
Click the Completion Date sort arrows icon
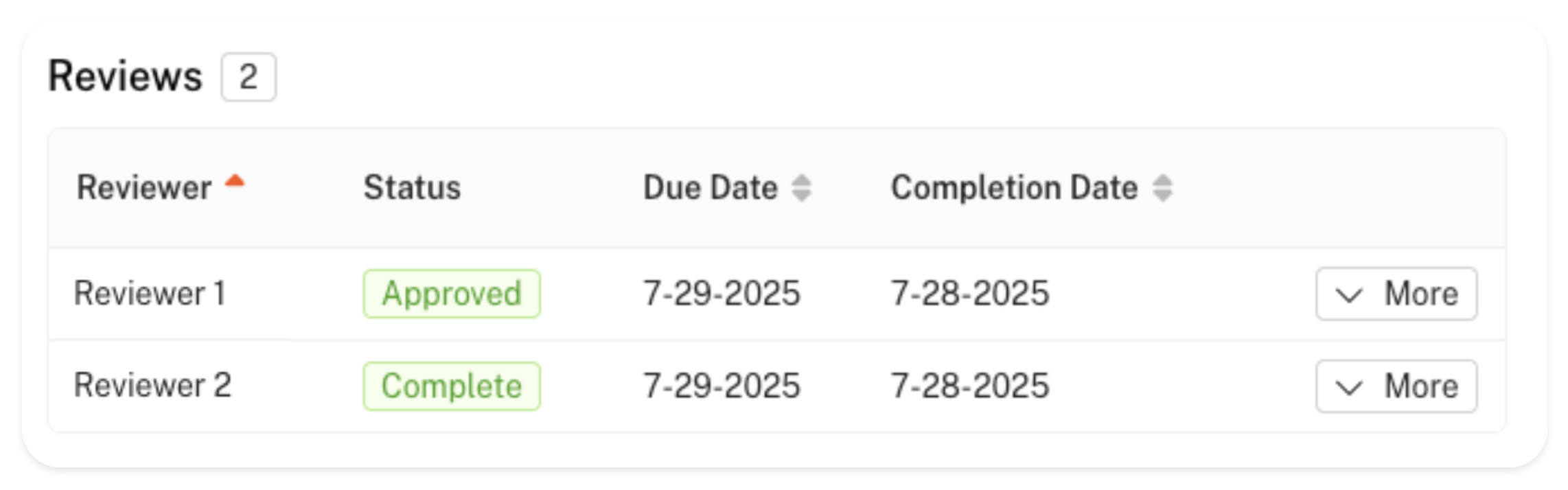point(1162,188)
